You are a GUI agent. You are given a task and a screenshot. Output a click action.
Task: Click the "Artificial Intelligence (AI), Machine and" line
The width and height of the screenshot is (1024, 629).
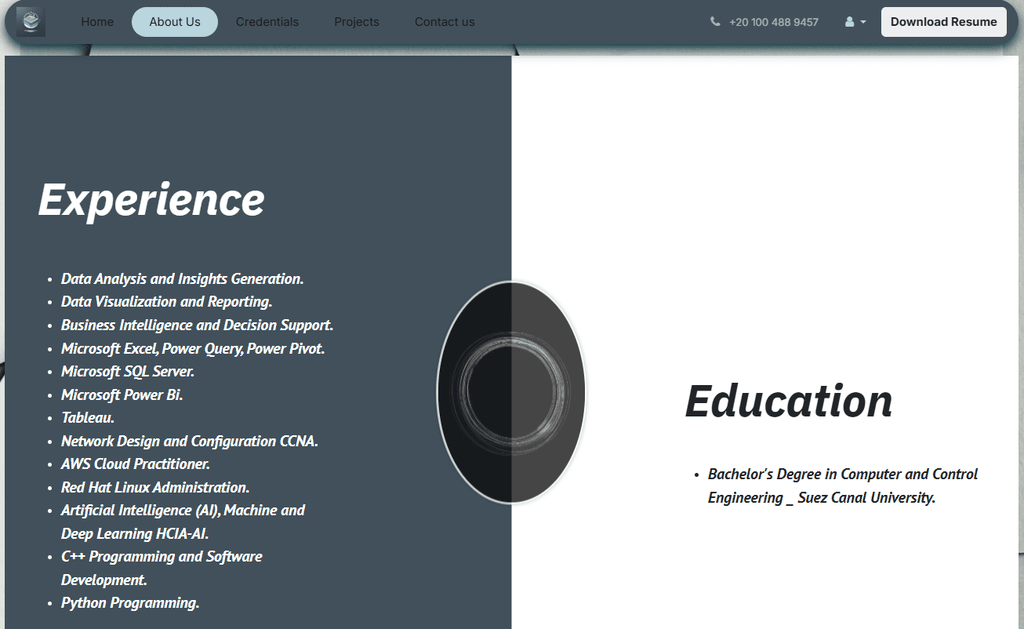coord(183,511)
